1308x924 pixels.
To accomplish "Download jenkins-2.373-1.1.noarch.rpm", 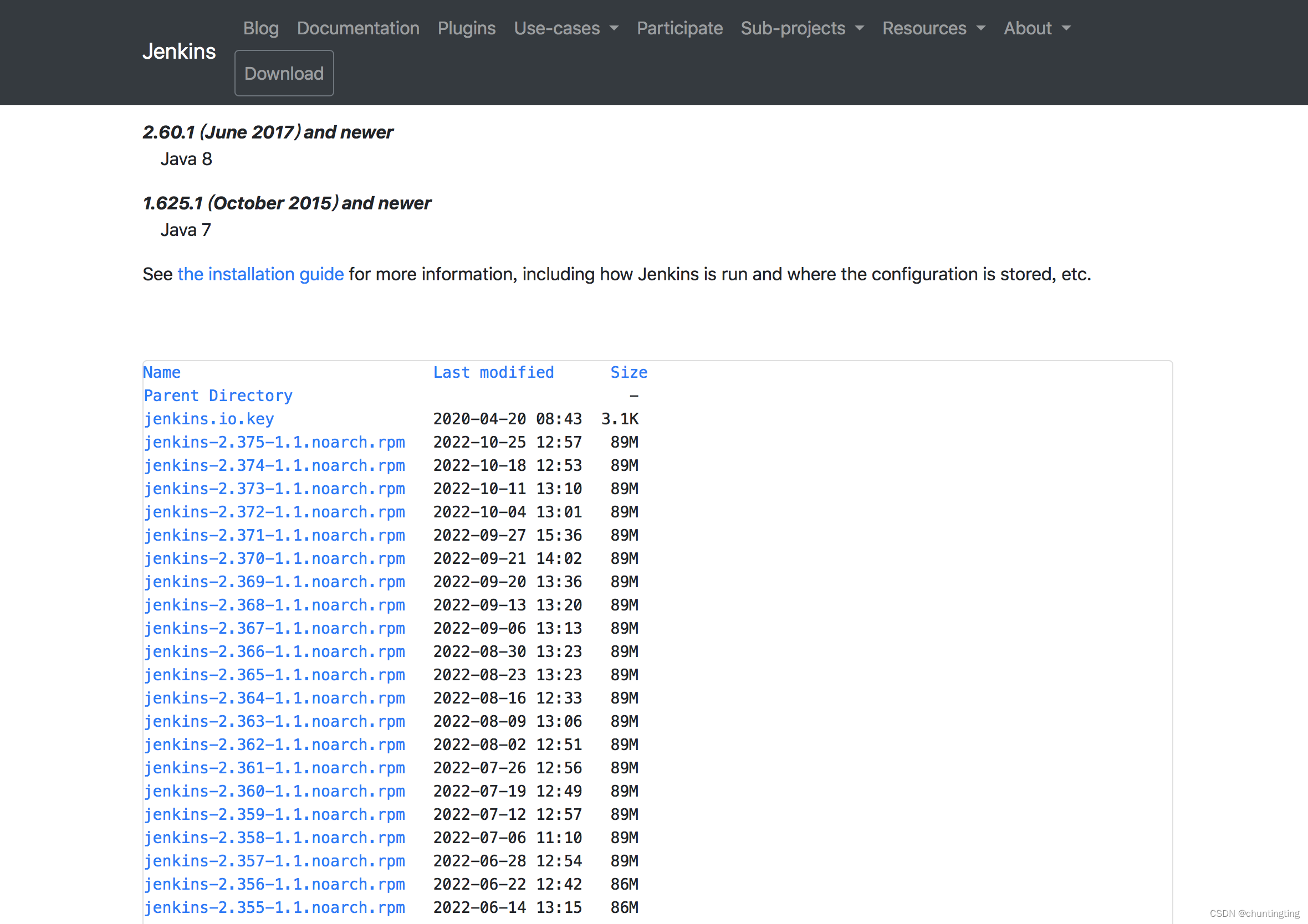I will (x=274, y=489).
